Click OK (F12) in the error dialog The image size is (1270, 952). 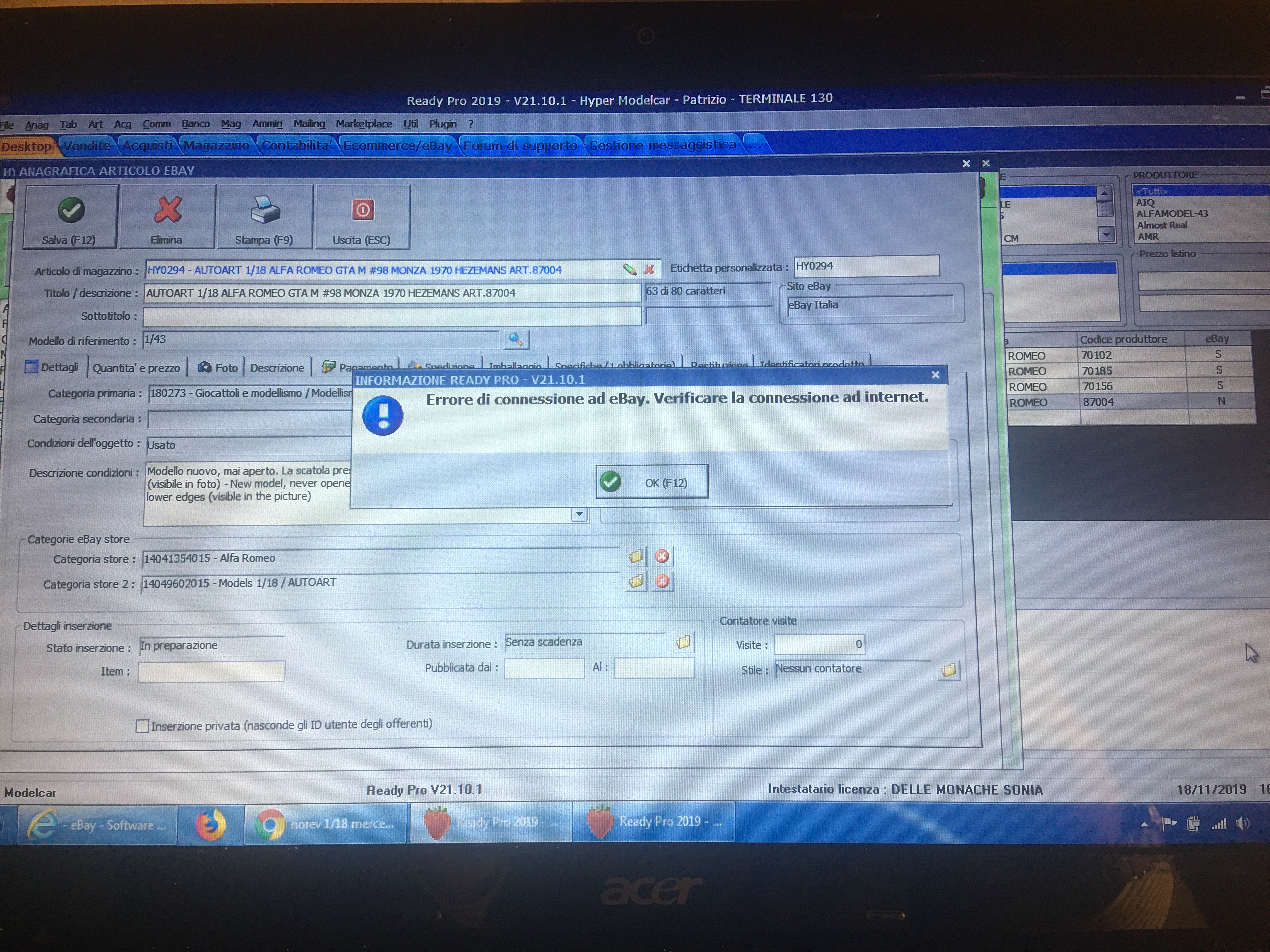click(652, 482)
